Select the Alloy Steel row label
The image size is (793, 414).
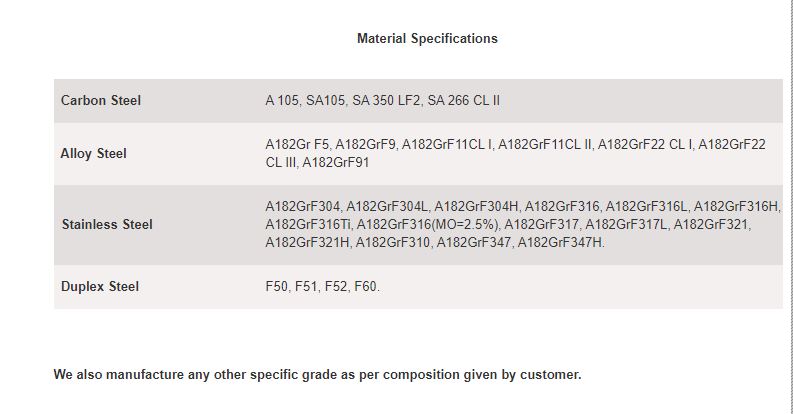click(x=94, y=154)
